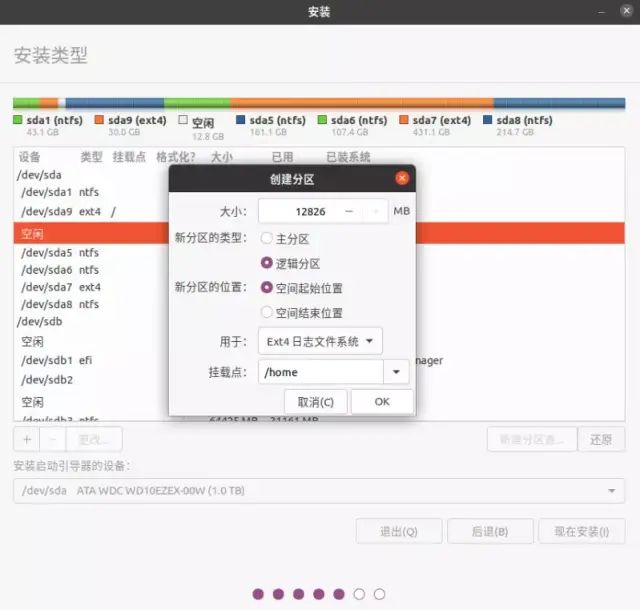Click the /home mount point text field
The height and width of the screenshot is (610, 640).
(320, 372)
